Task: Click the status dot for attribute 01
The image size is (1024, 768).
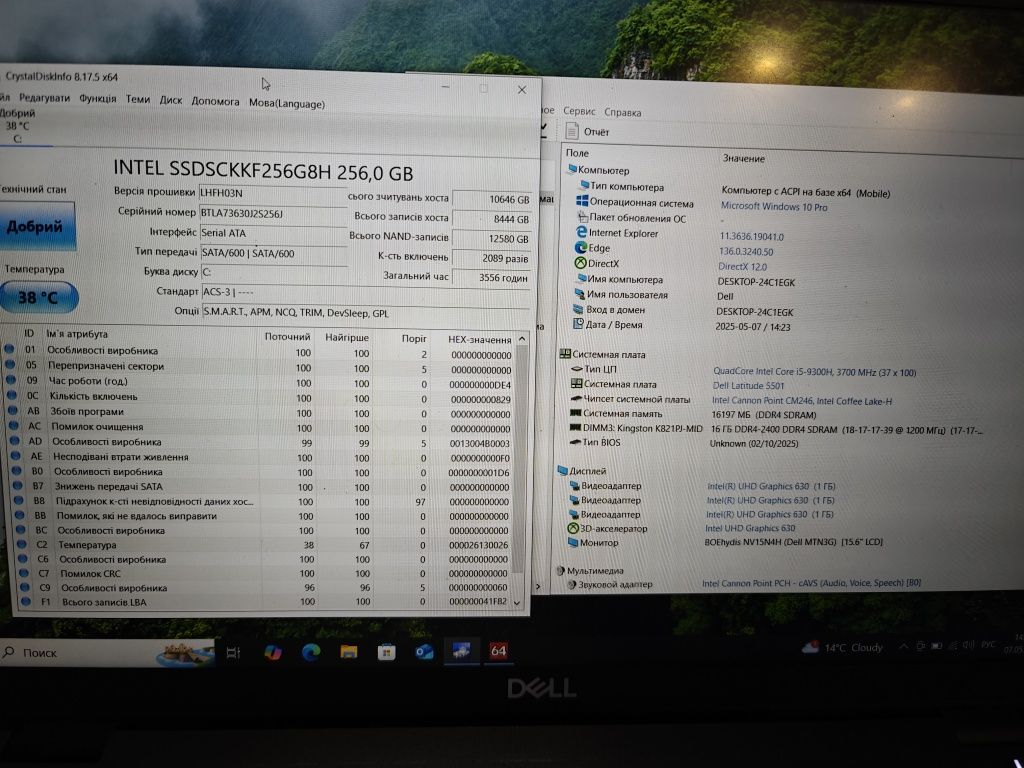Action: click(9, 349)
